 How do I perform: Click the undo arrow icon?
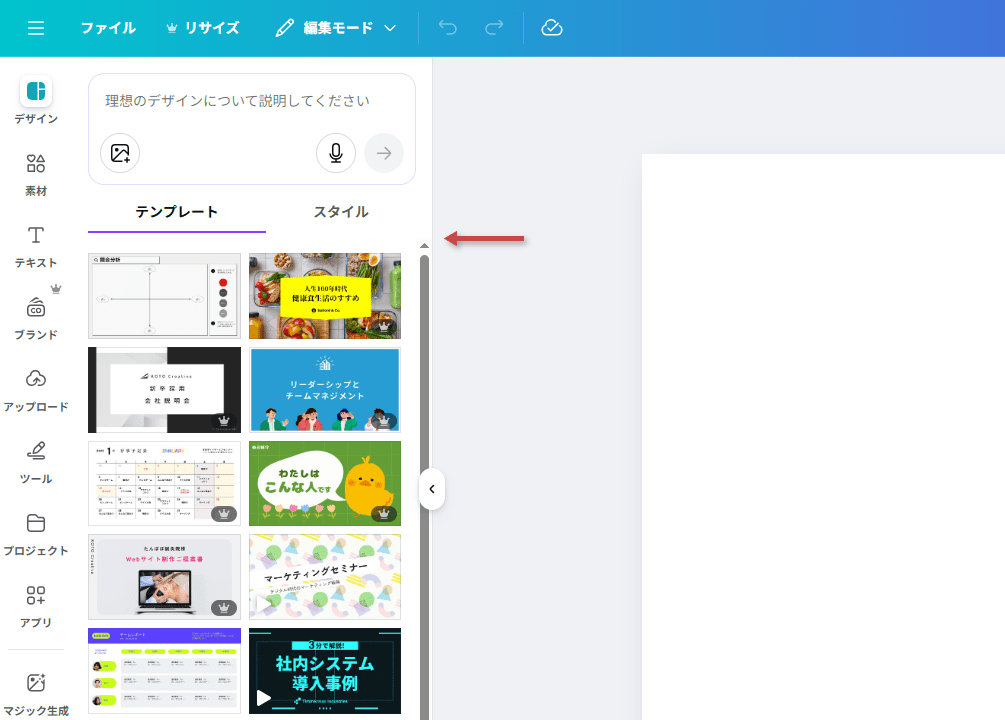click(x=447, y=28)
